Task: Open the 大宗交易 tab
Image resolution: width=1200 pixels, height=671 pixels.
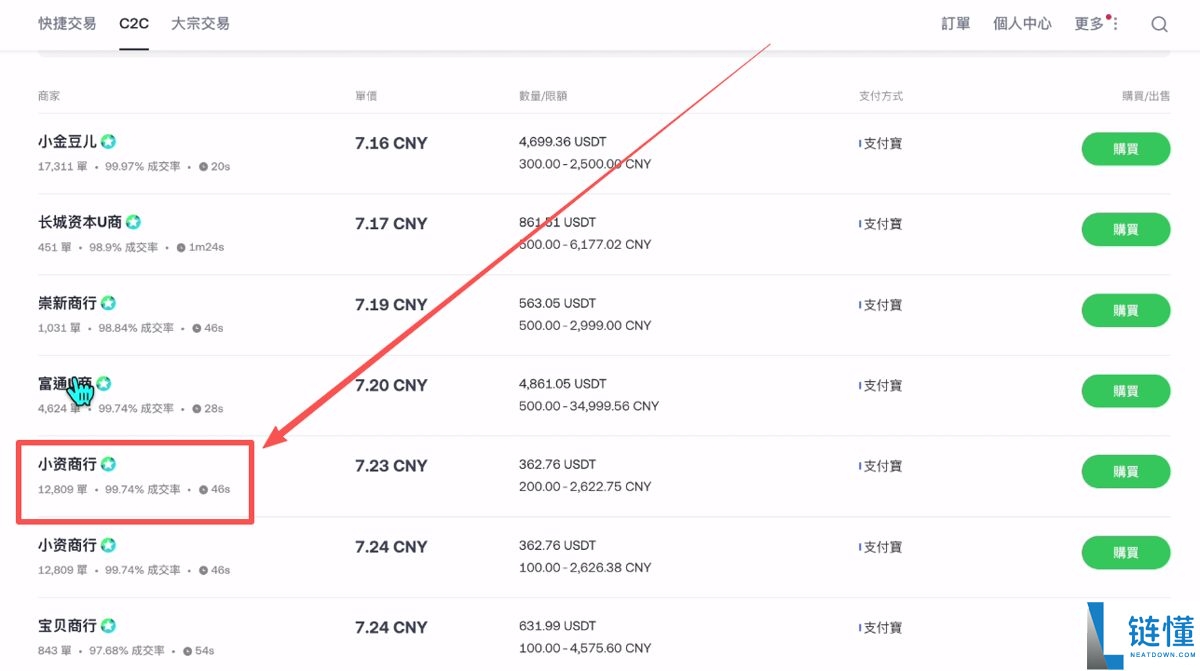Action: point(200,23)
